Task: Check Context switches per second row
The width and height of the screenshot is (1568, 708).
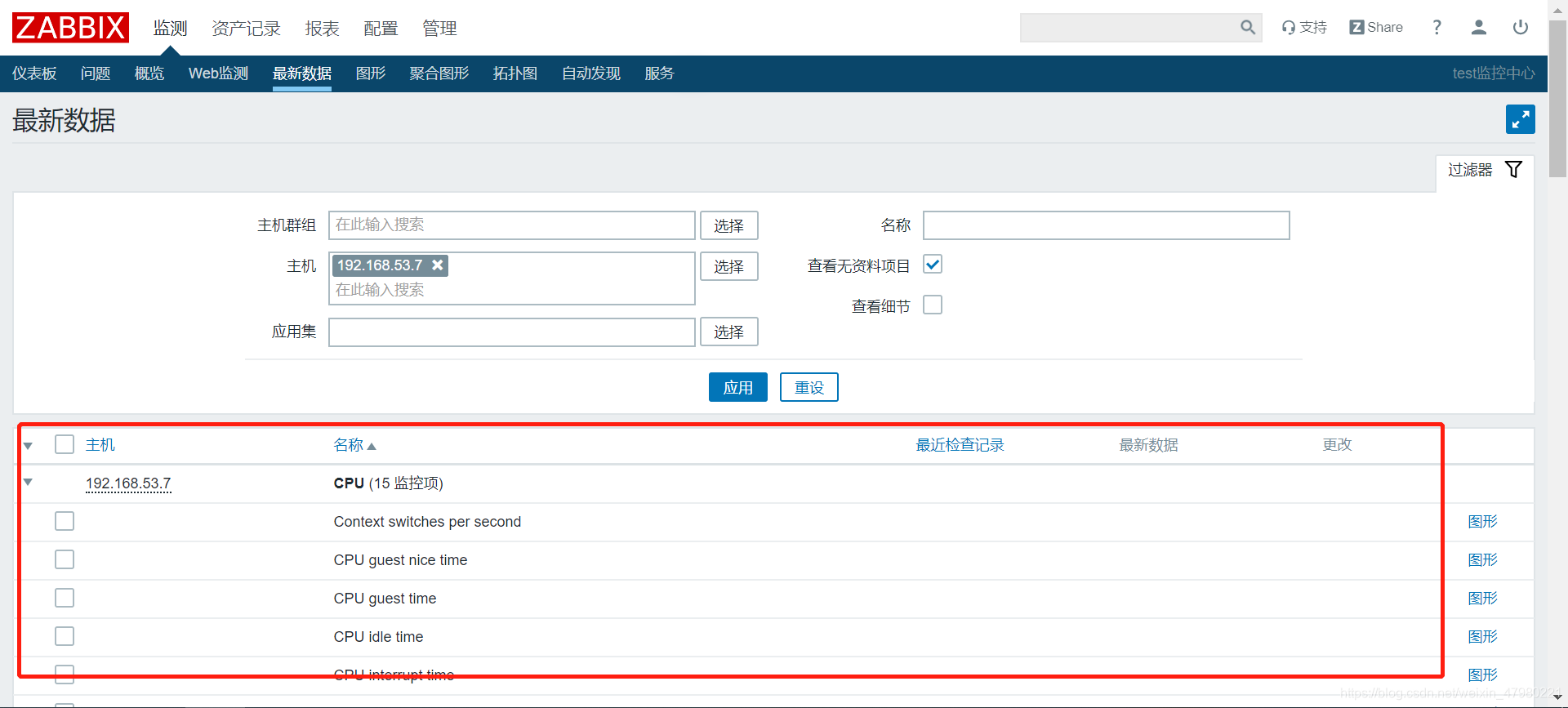Action: 65,521
